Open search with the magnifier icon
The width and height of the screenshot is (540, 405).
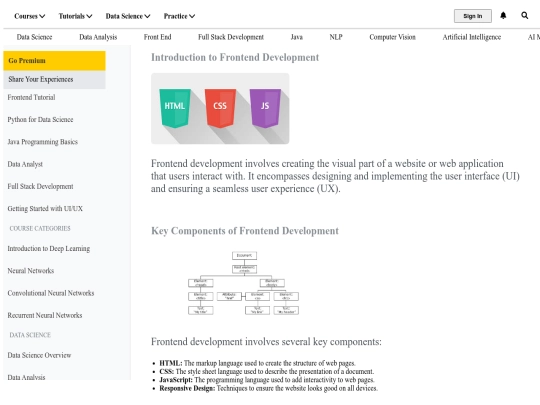pos(525,15)
